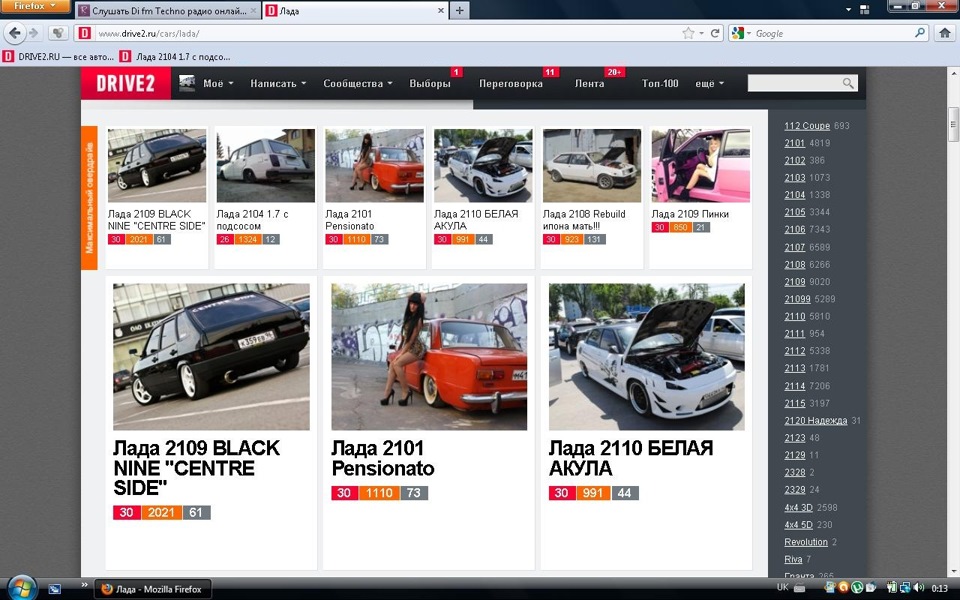The image size is (960, 600).
Task: Open the 21099 model link
Action: pyautogui.click(x=797, y=299)
